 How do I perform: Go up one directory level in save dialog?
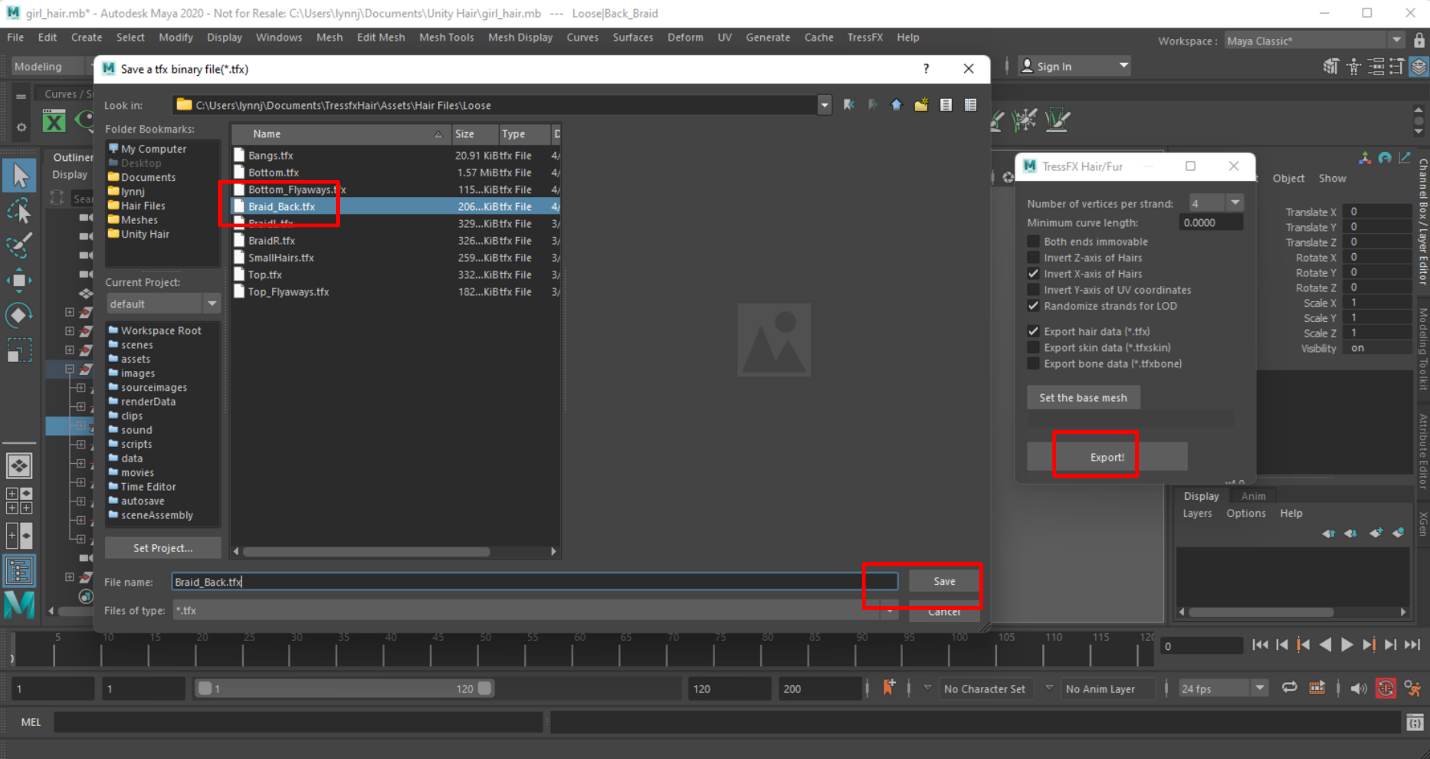point(896,104)
